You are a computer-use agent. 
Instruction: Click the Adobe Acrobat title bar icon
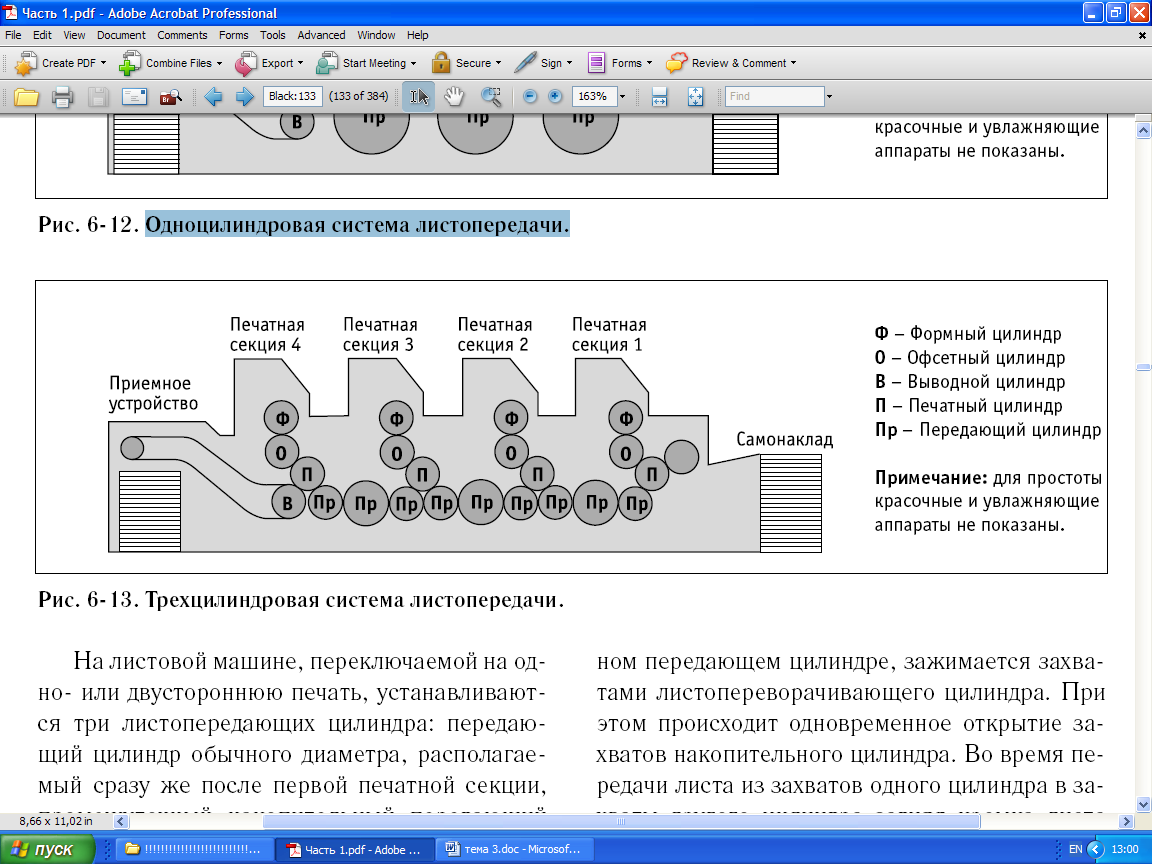10,12
